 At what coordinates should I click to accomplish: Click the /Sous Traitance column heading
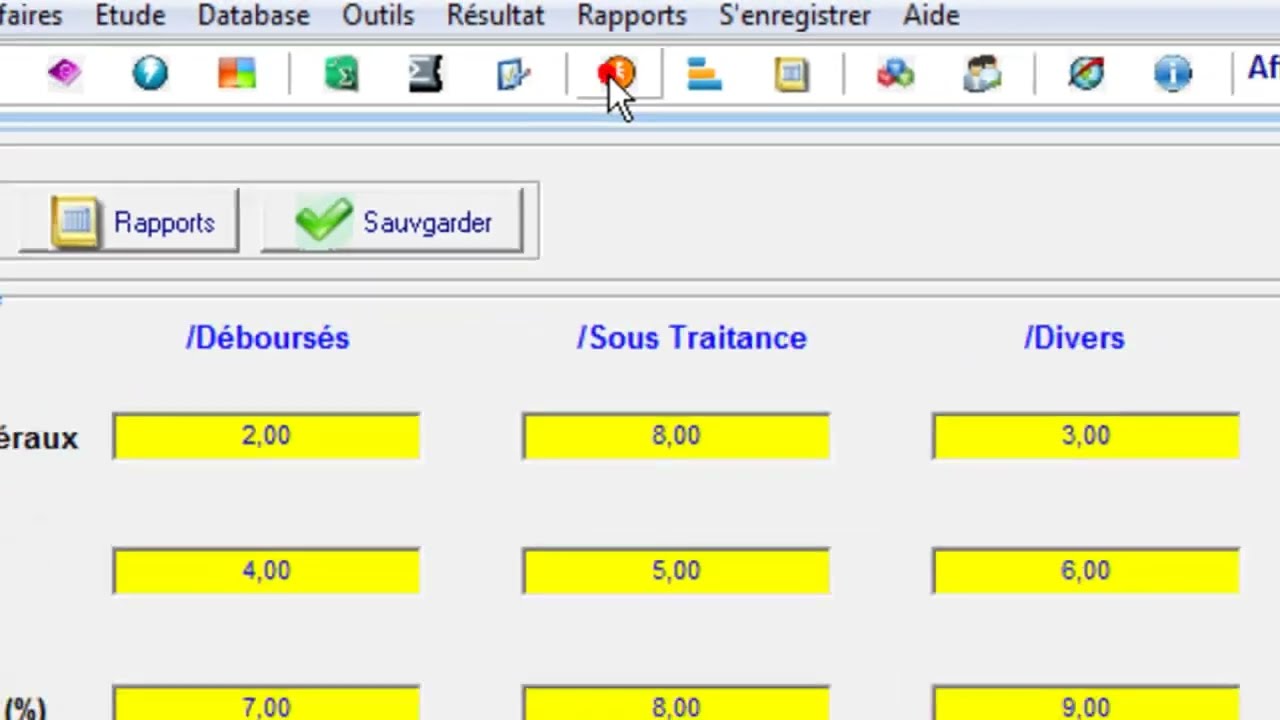pyautogui.click(x=692, y=338)
